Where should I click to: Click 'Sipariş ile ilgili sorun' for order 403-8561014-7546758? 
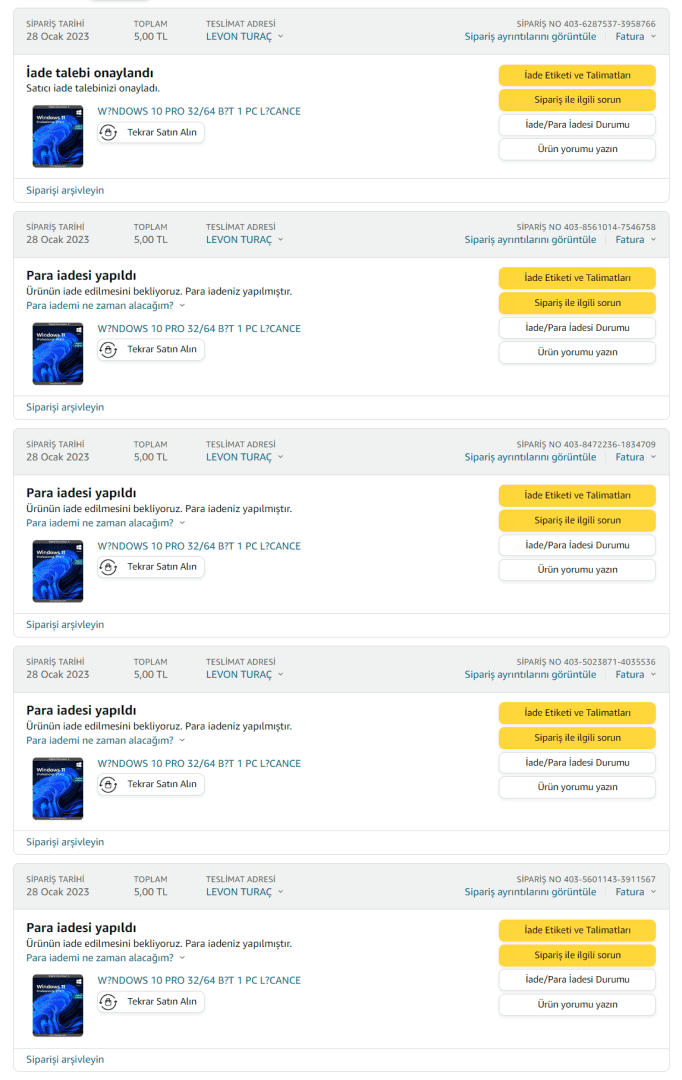coord(577,303)
